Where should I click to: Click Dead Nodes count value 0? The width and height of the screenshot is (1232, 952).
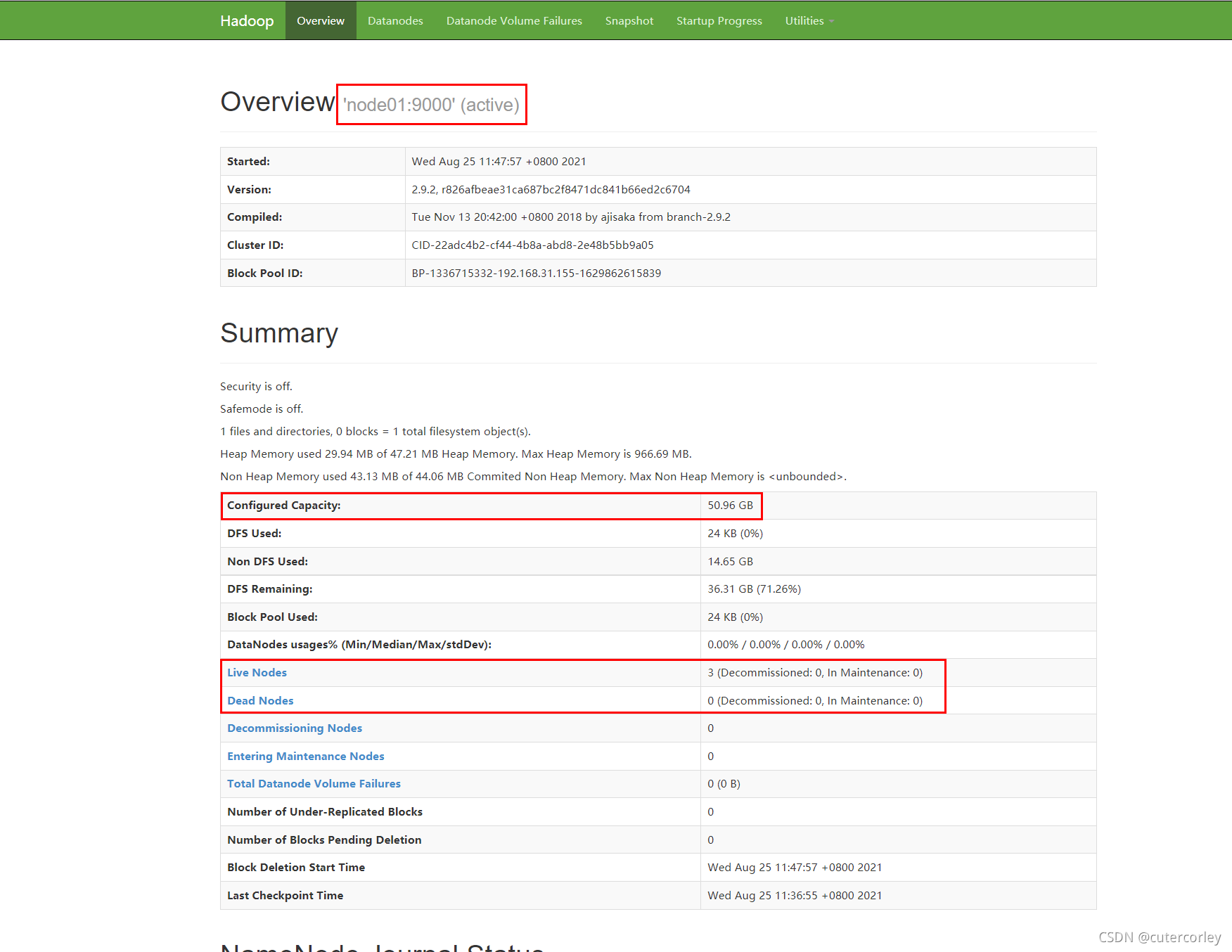815,701
